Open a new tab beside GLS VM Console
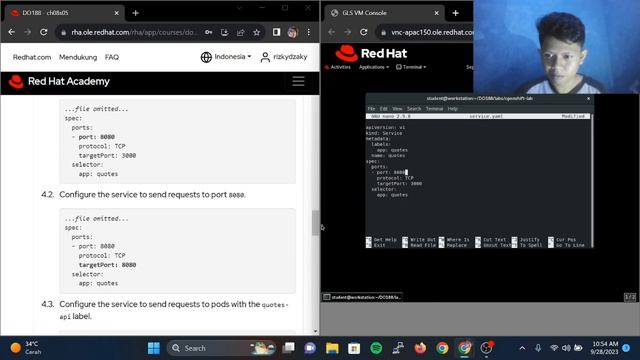This screenshot has width=640, height=360. click(x=456, y=13)
